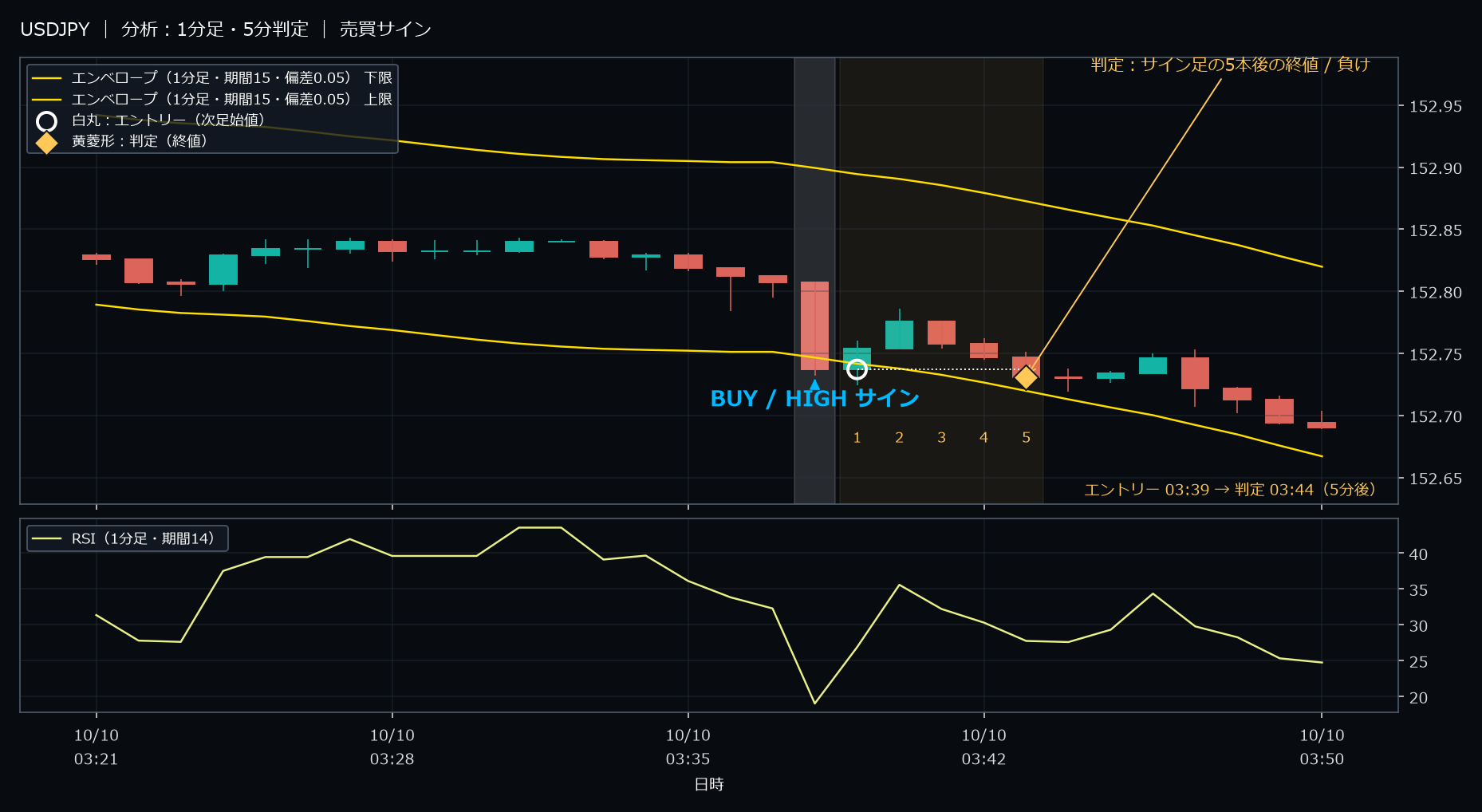The width and height of the screenshot is (1482, 812).
Task: Click the '売買サイン' title text
Action: click(385, 30)
